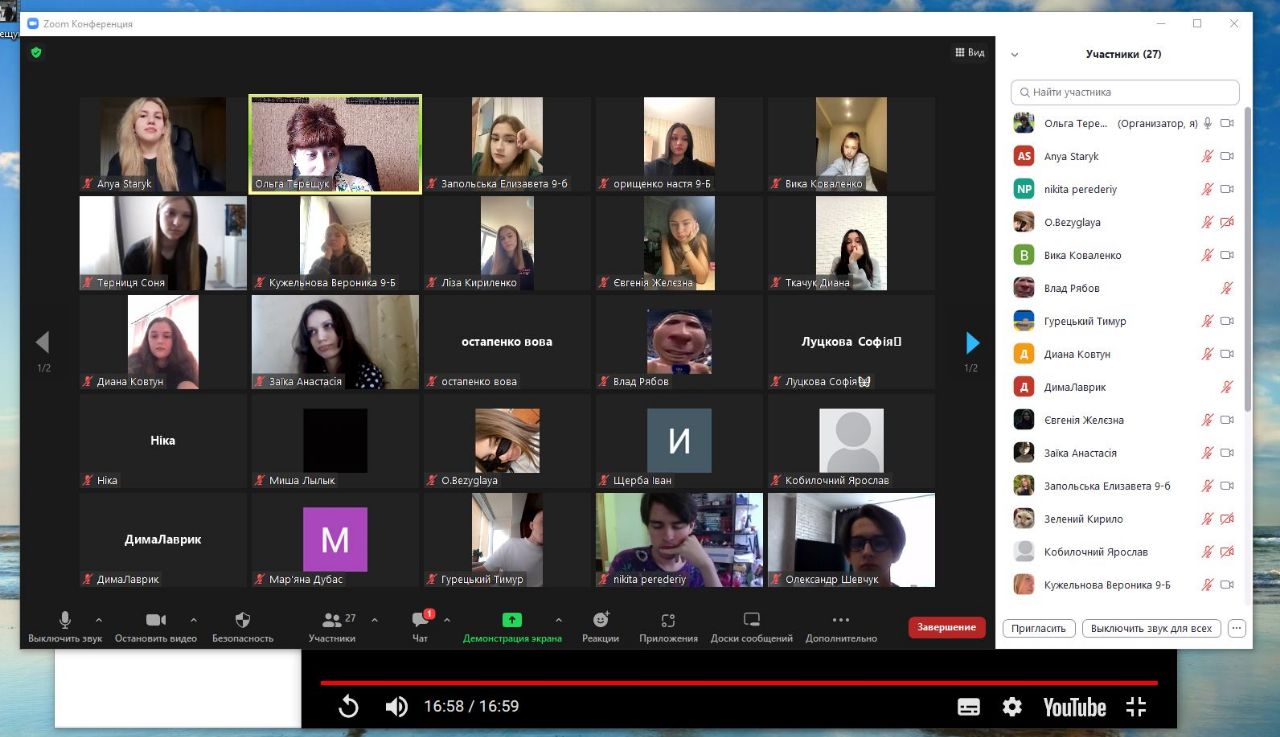Click the Пригласить button
Viewport: 1280px width, 737px height.
[x=1039, y=629]
